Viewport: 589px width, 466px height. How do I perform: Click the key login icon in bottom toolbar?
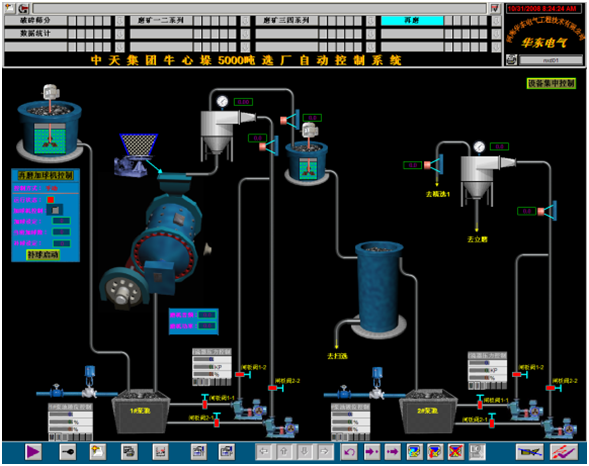click(x=68, y=452)
